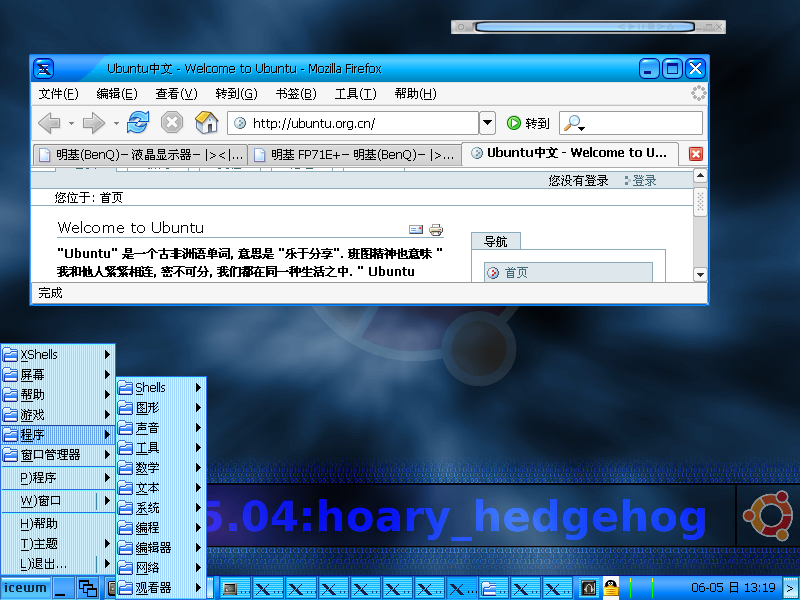Click the email-this-page envelope icon
This screenshot has width=800, height=600.
416,230
